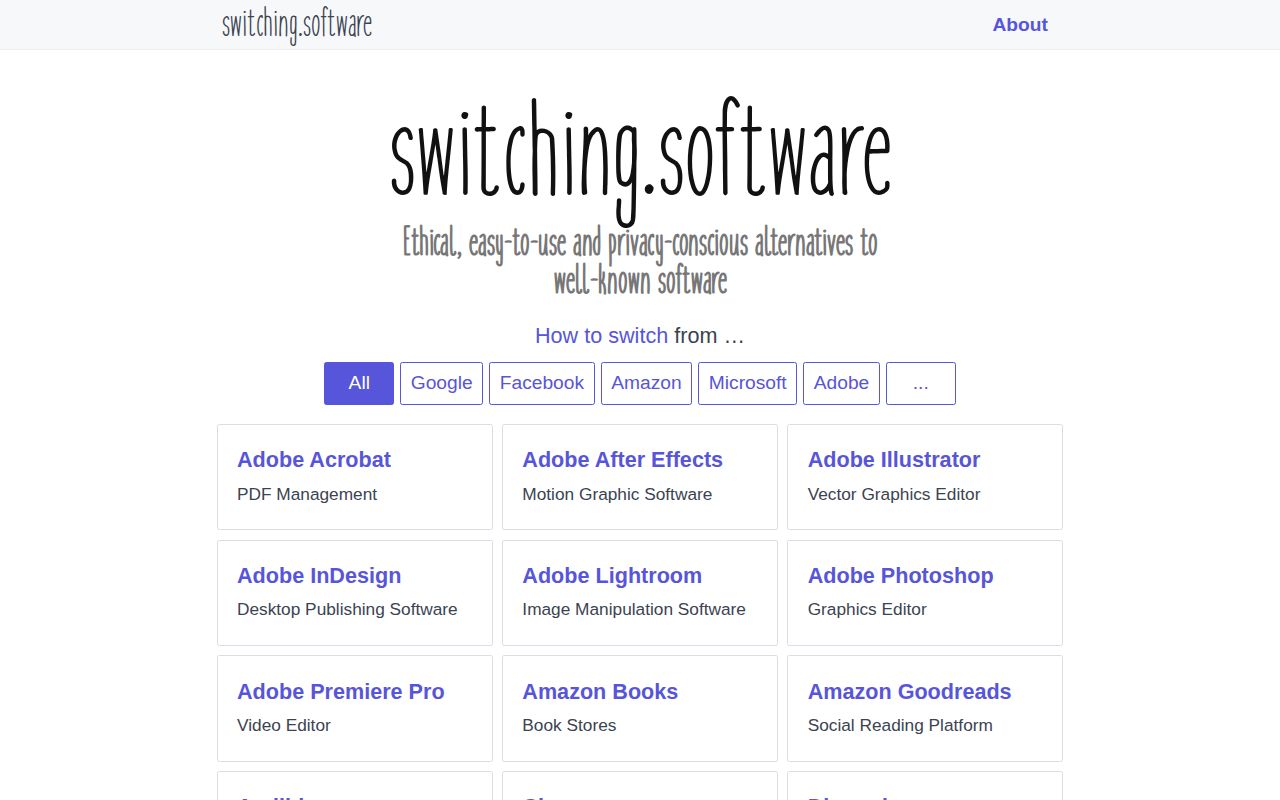
Task: Select the Adobe filter button
Action: click(841, 383)
